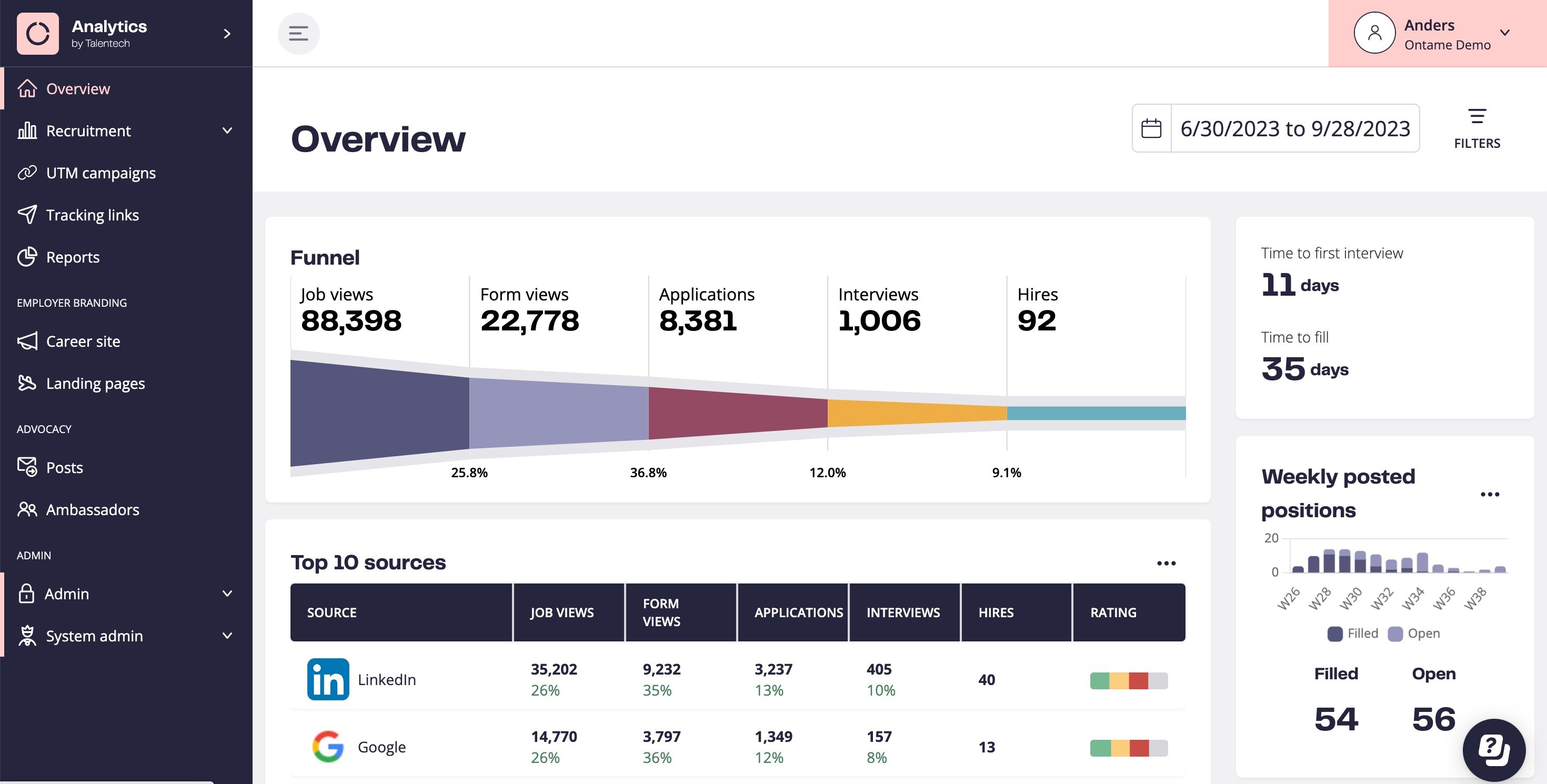Click the LinkedIn logo in sources
Image resolution: width=1547 pixels, height=784 pixels.
328,679
